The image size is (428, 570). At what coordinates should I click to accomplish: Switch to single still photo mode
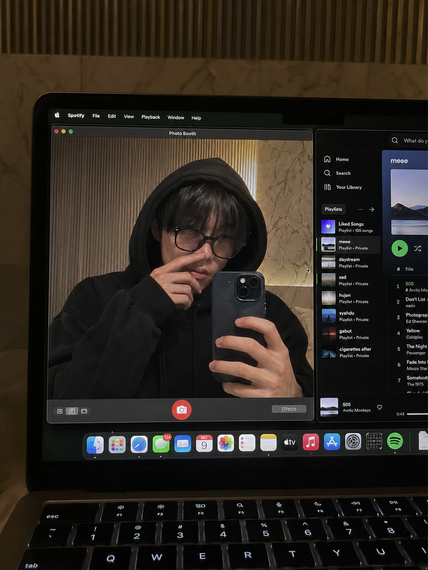(72, 411)
